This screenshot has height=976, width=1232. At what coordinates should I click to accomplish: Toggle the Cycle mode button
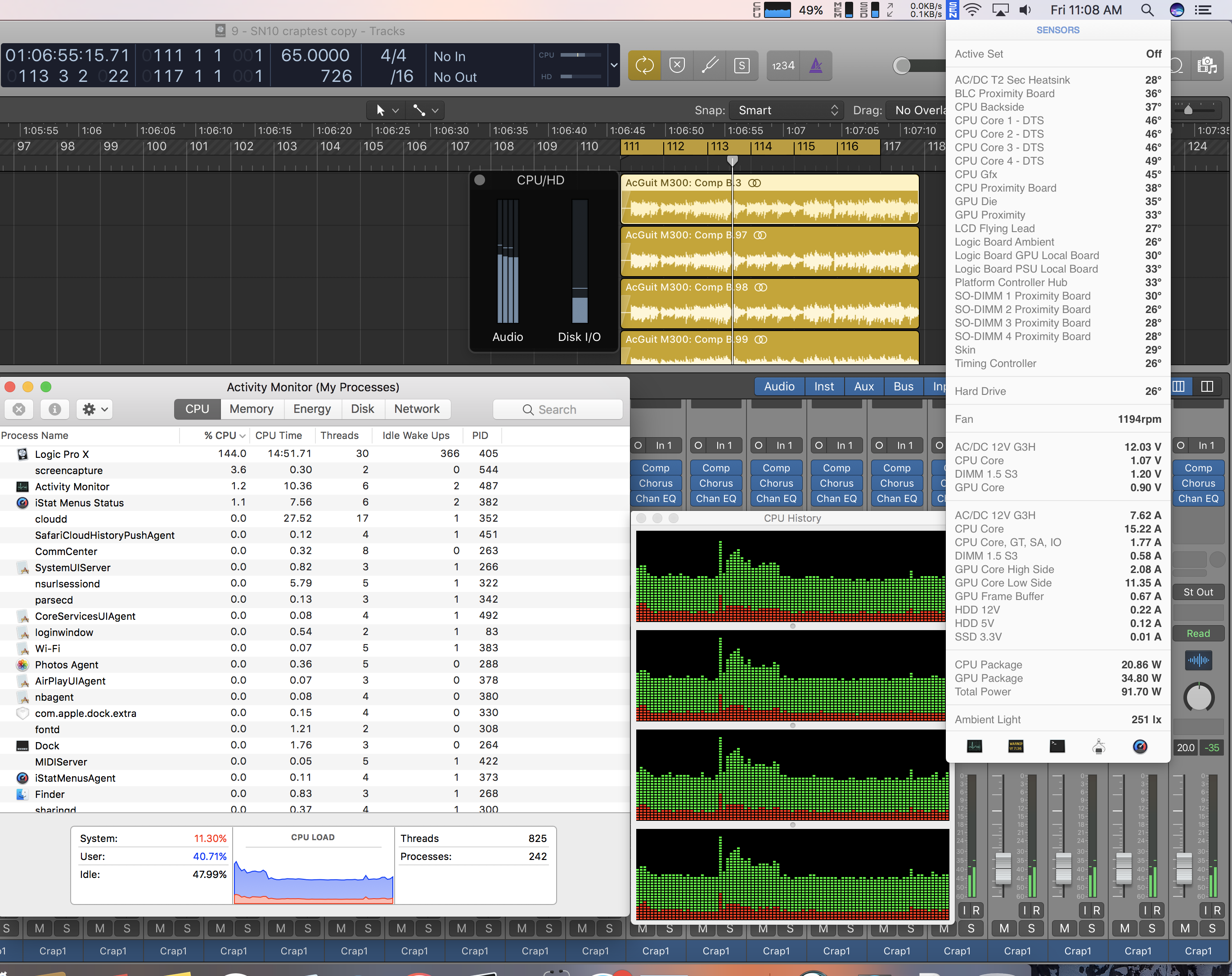644,65
